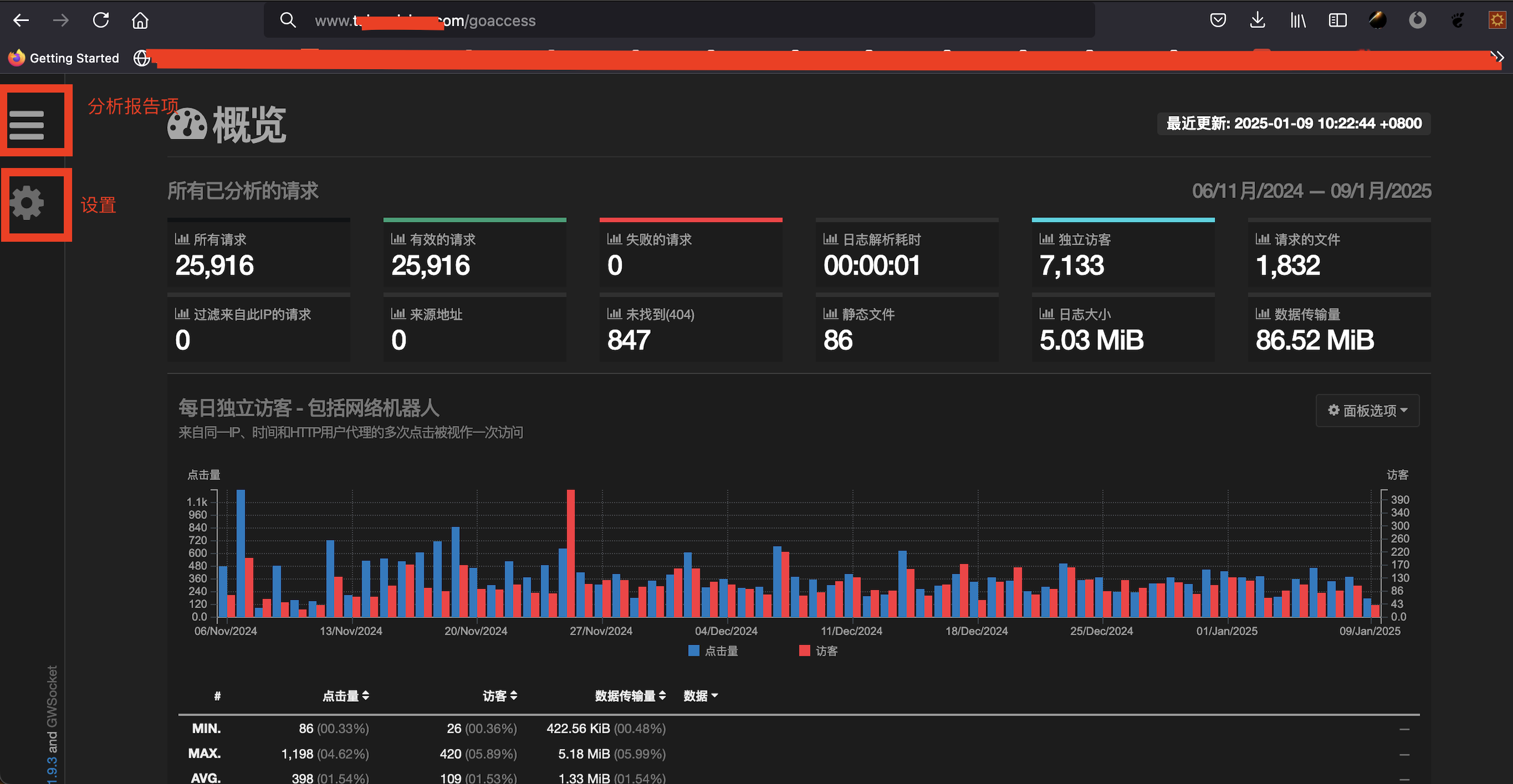
Task: Open the library bookshelf icon
Action: point(1297,21)
